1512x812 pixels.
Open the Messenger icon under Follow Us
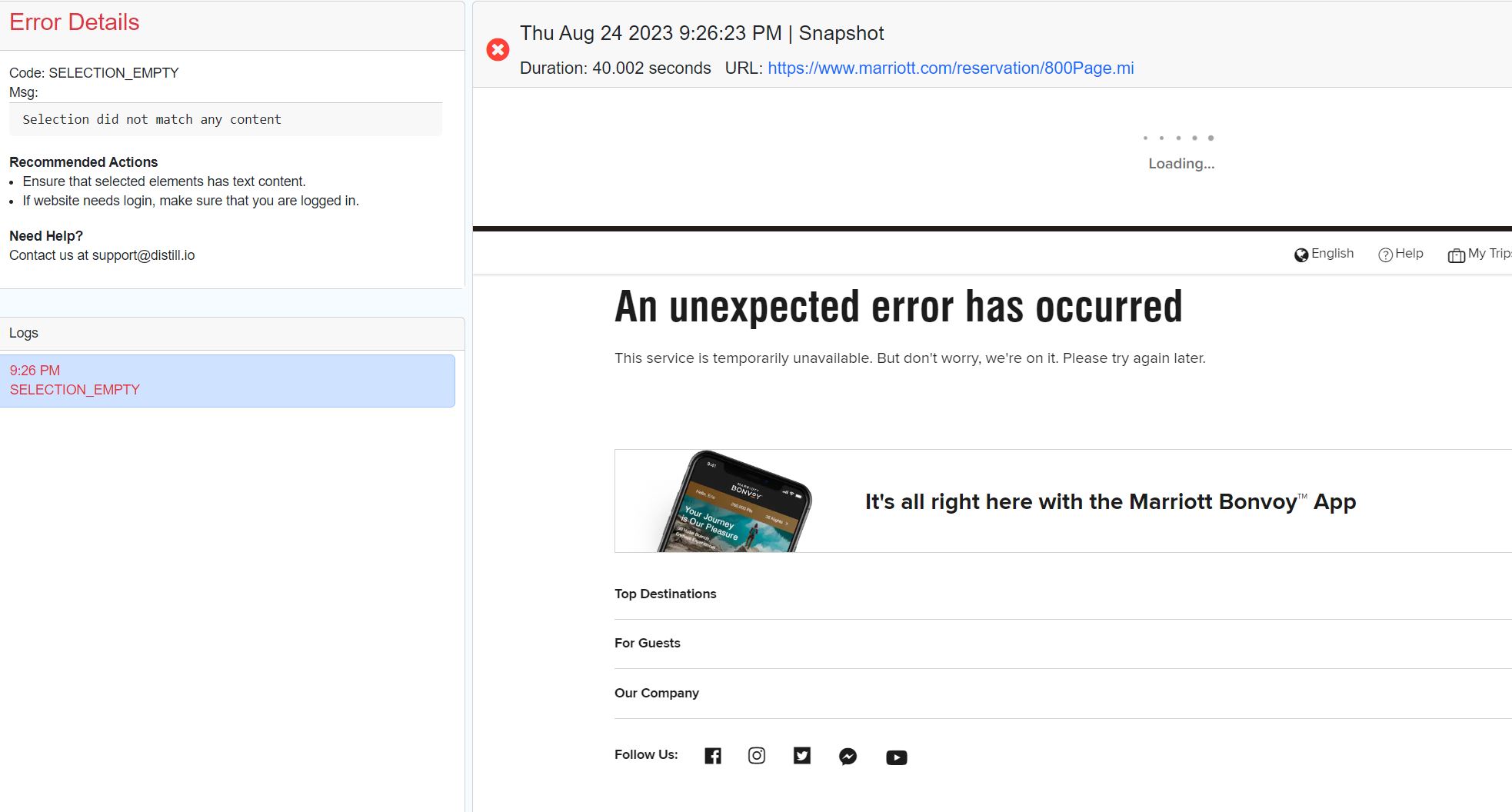tap(848, 757)
